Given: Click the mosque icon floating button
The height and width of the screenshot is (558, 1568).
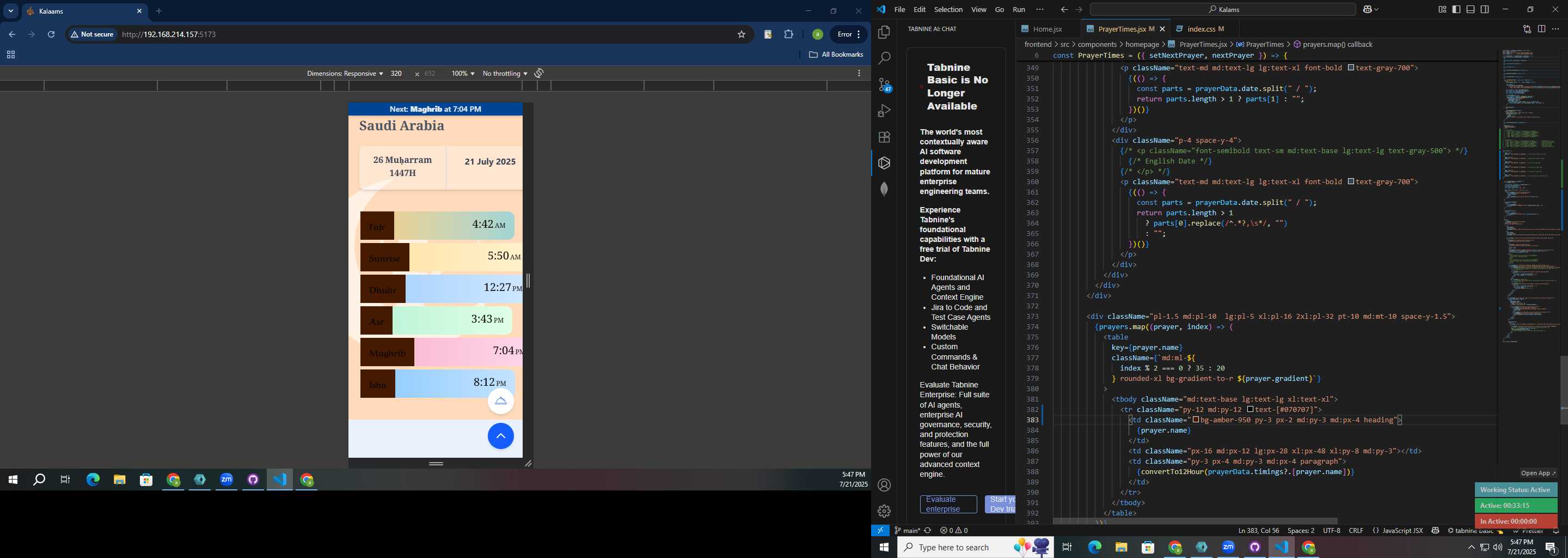Looking at the screenshot, I should [x=501, y=402].
